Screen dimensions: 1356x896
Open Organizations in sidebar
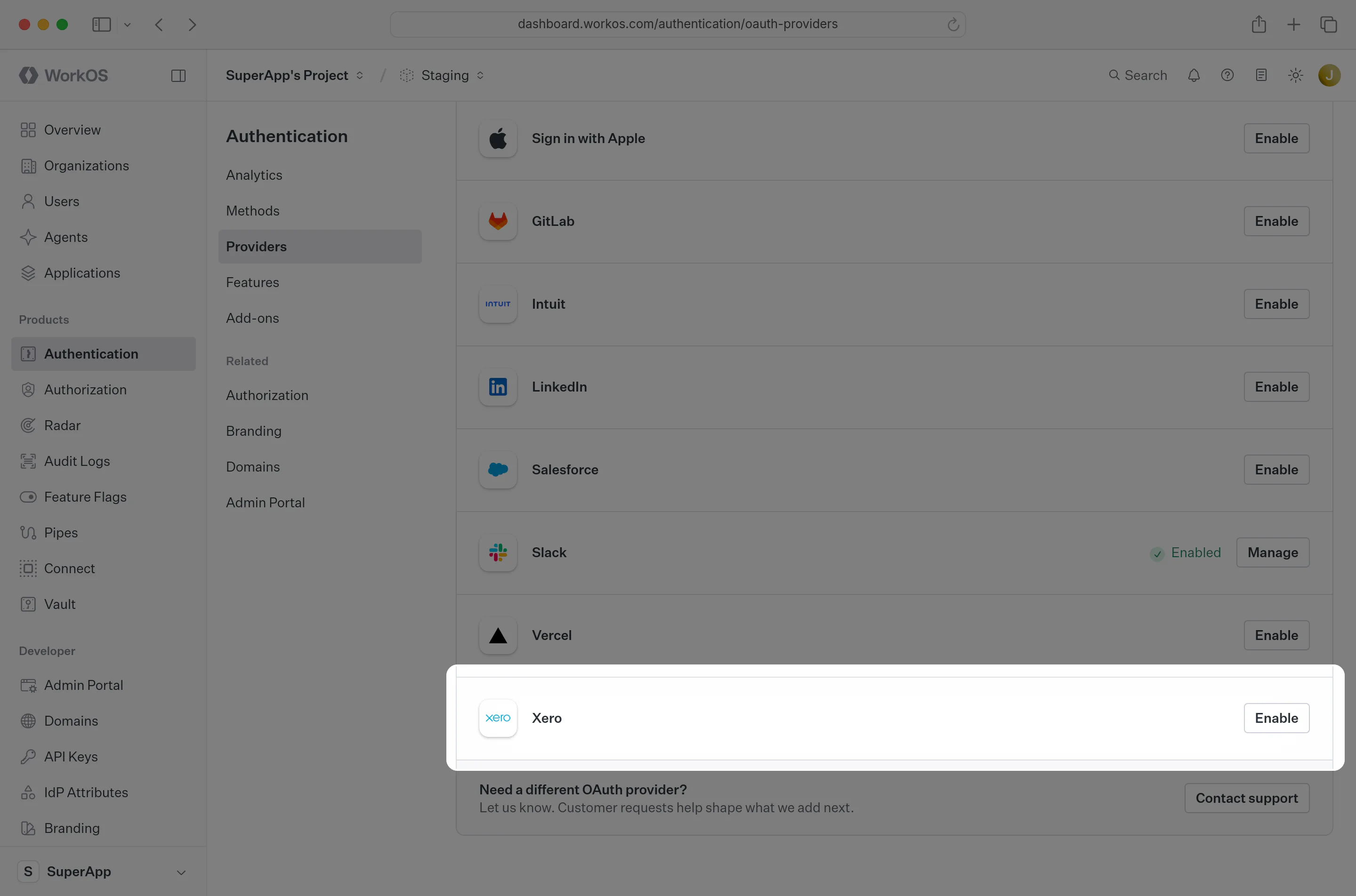coord(104,166)
